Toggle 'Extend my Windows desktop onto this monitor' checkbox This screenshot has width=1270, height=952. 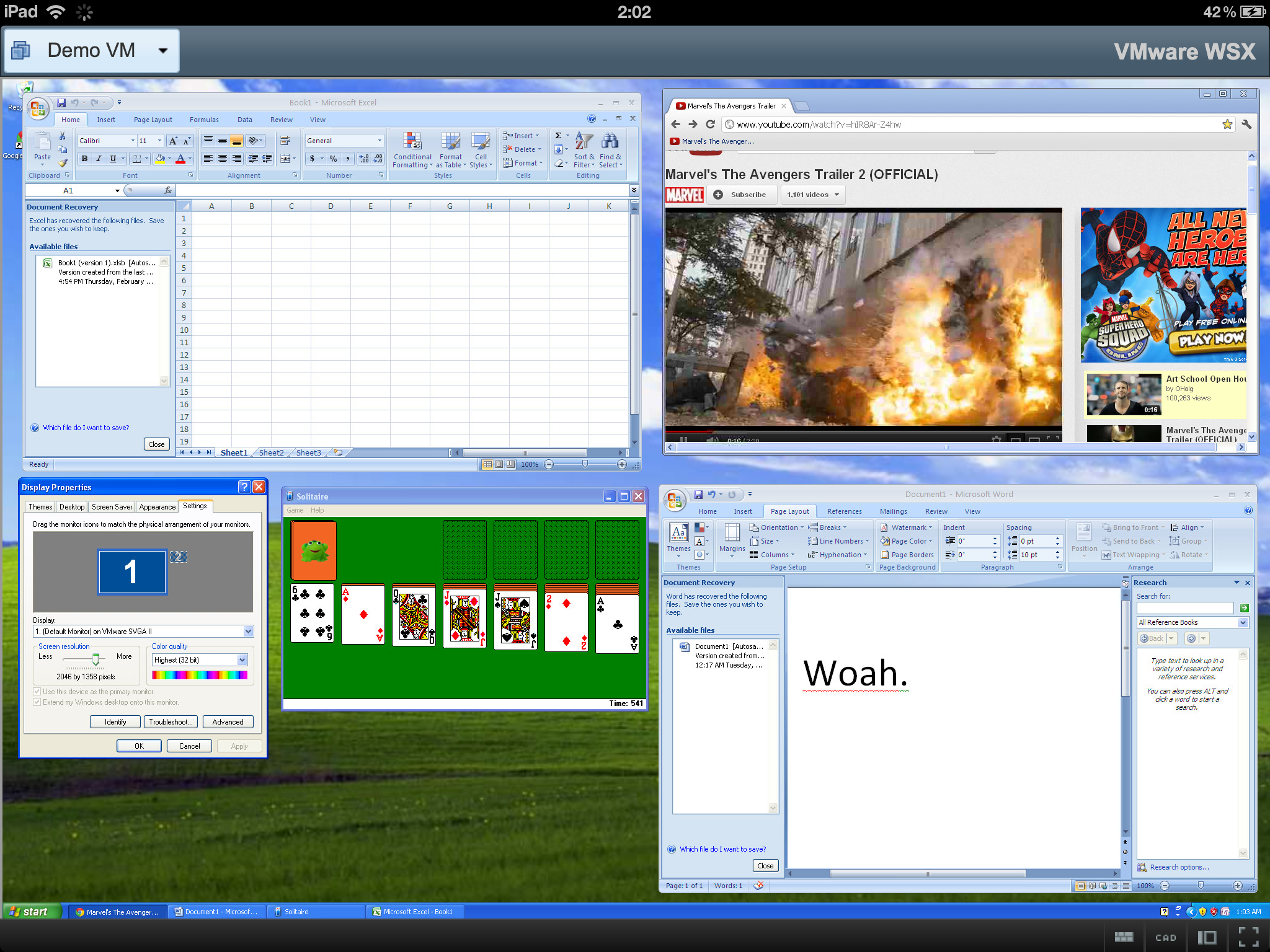(37, 702)
